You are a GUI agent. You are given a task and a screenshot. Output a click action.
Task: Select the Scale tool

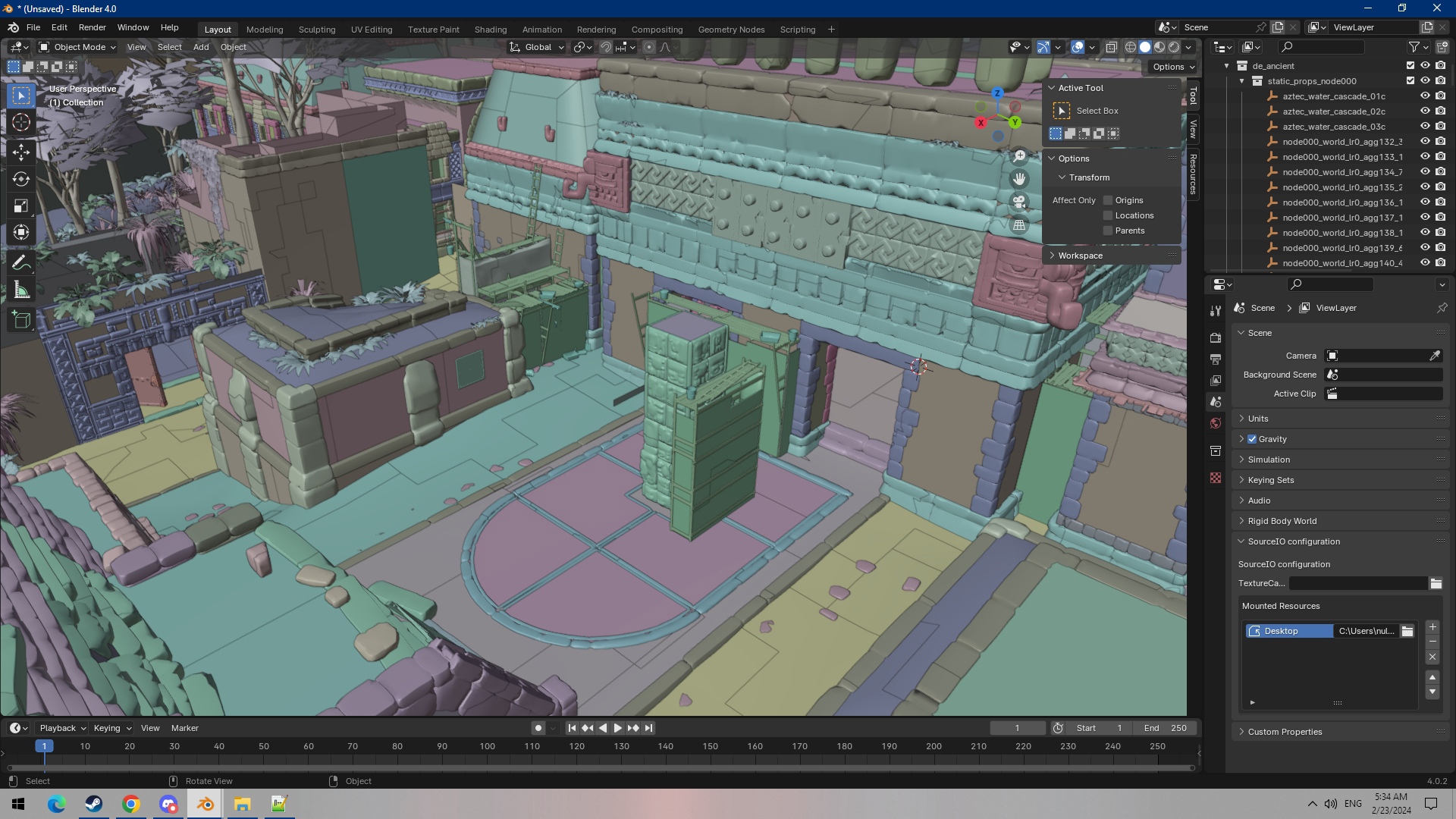coord(21,206)
